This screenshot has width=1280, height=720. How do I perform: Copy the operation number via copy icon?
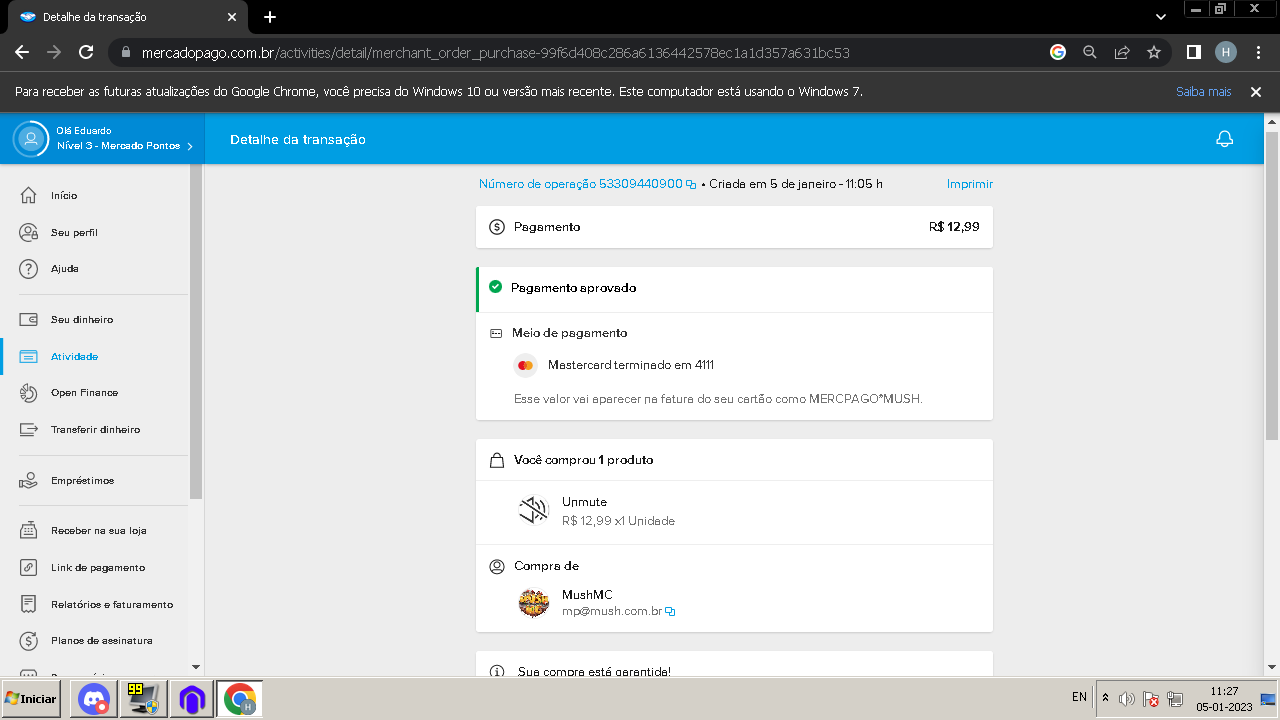[691, 185]
